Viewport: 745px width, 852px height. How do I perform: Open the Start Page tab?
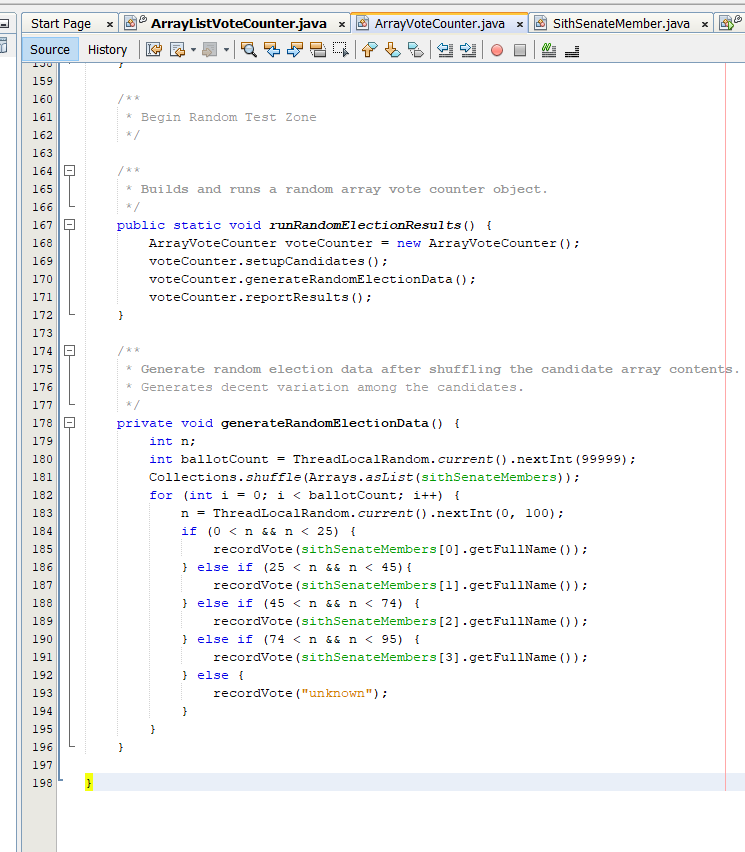pyautogui.click(x=61, y=23)
